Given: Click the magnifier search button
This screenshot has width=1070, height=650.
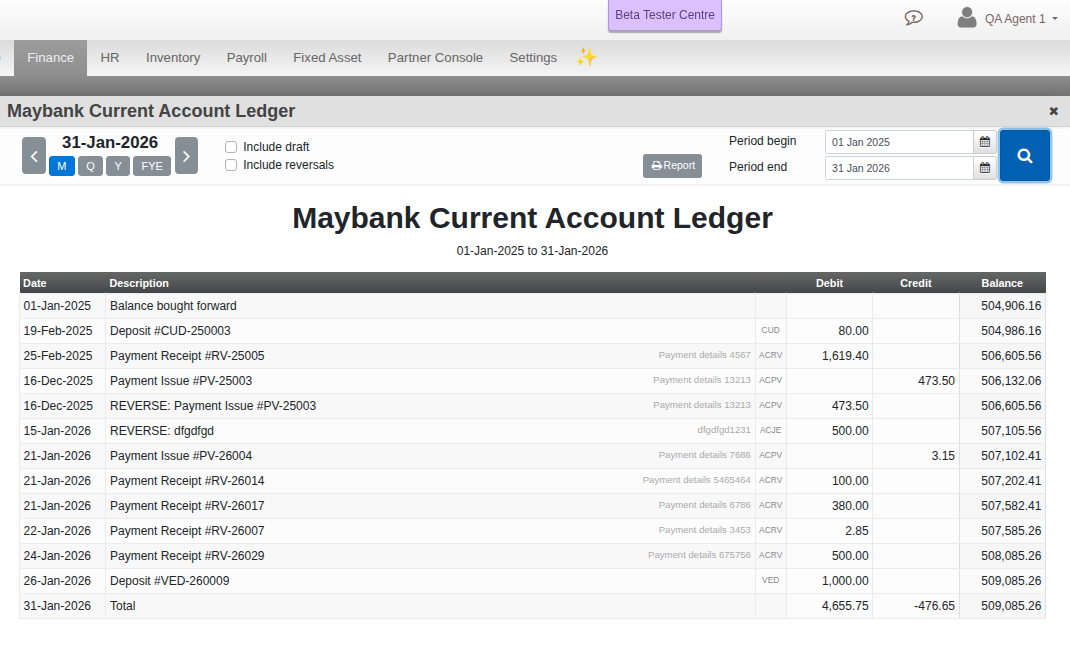Looking at the screenshot, I should click(x=1024, y=156).
